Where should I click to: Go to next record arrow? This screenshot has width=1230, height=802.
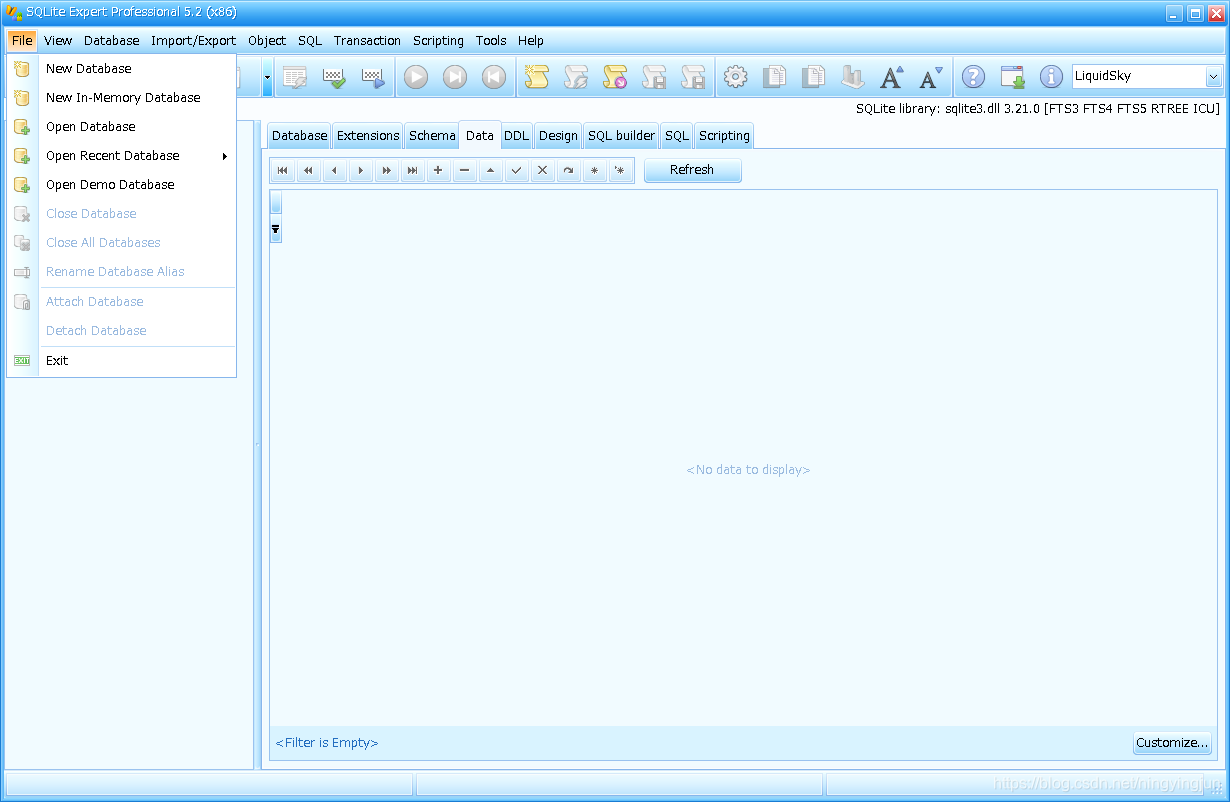361,171
